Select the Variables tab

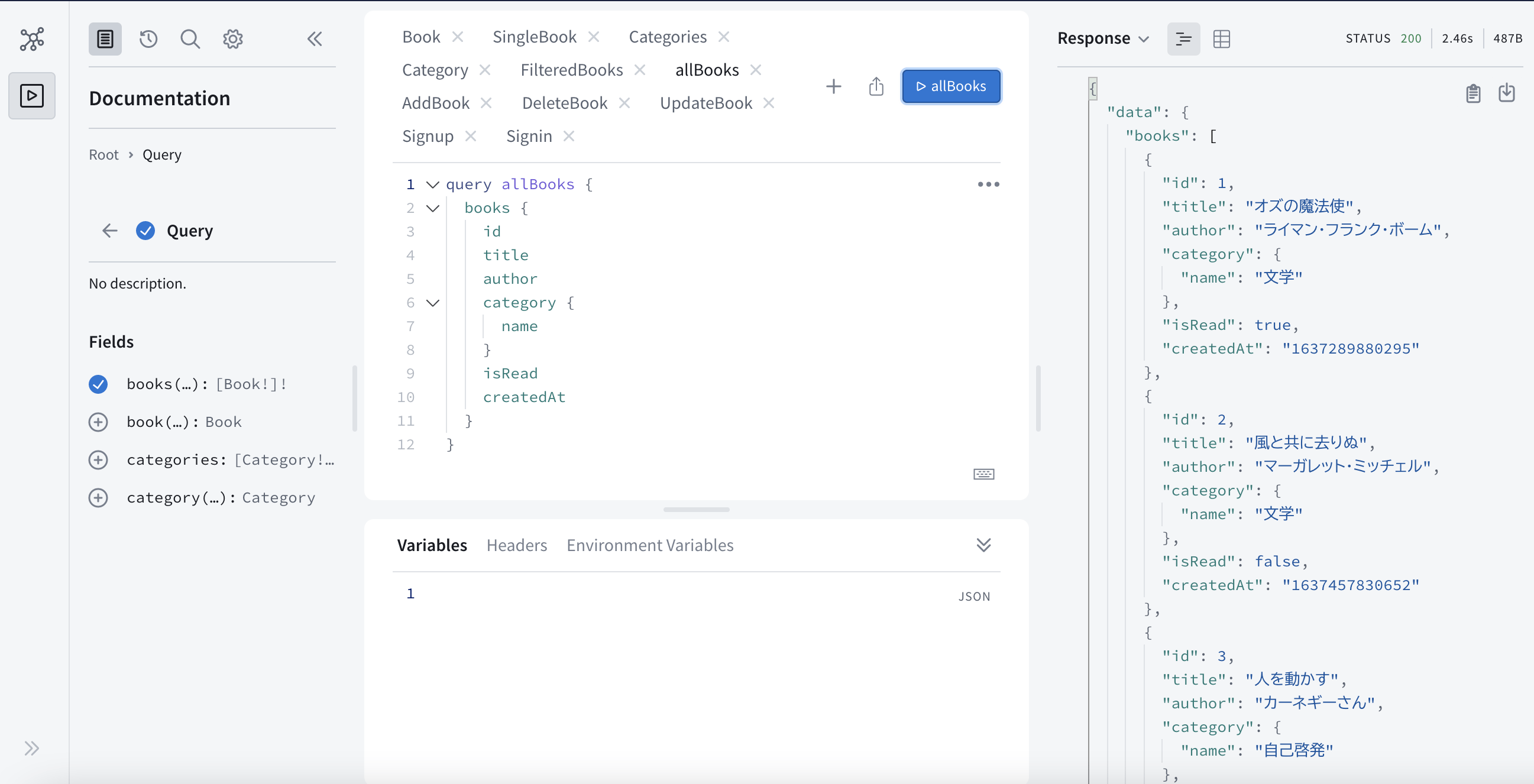coord(432,545)
